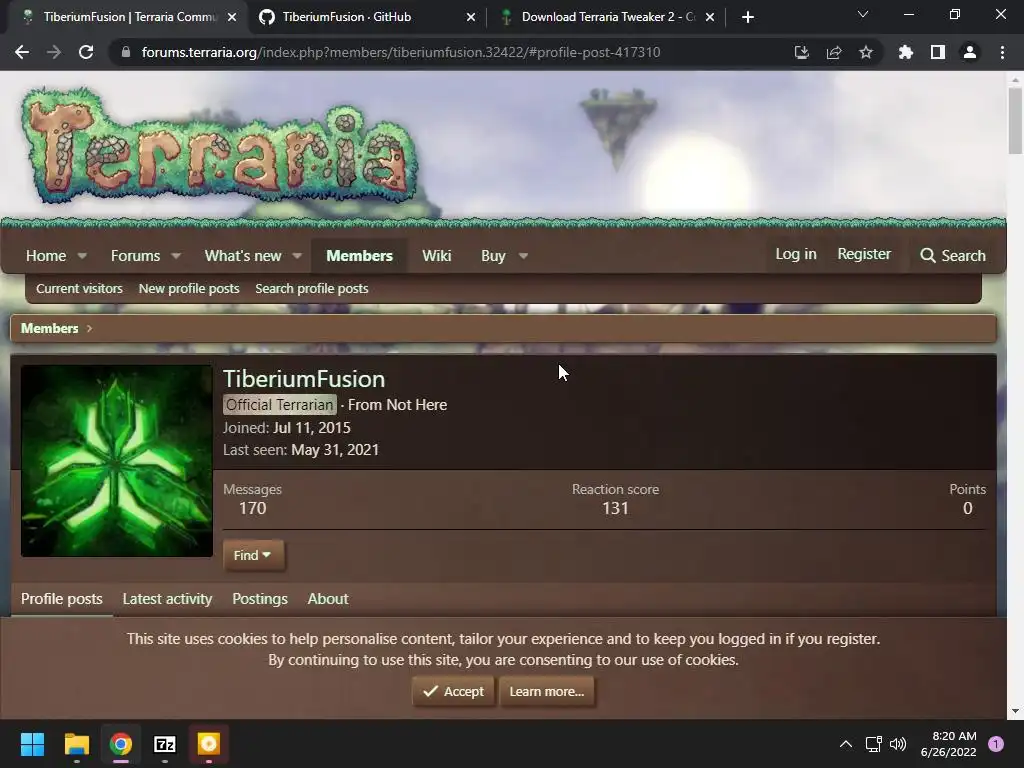1024x768 pixels.
Task: Click the Members breadcrumb
Action: tap(50, 328)
